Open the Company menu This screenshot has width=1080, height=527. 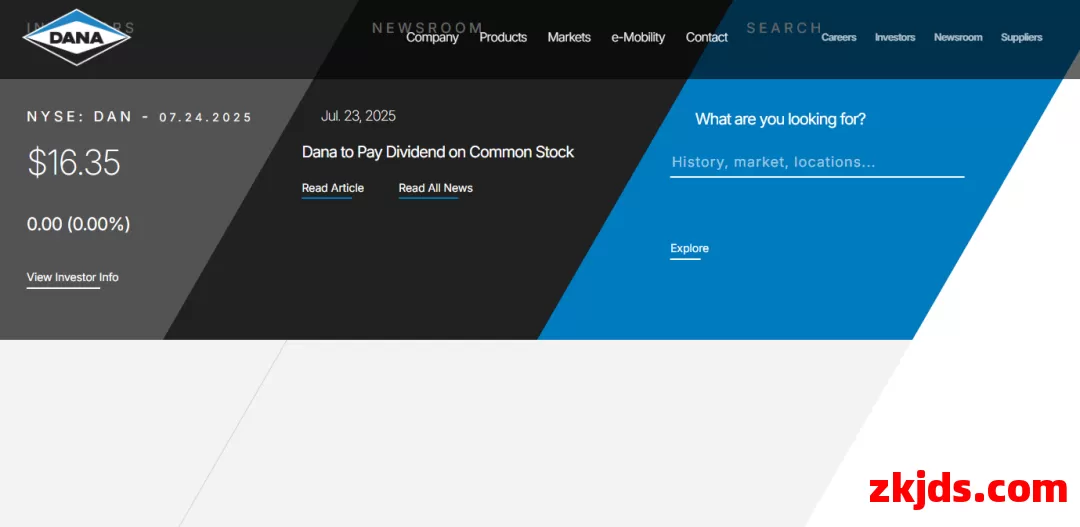432,37
